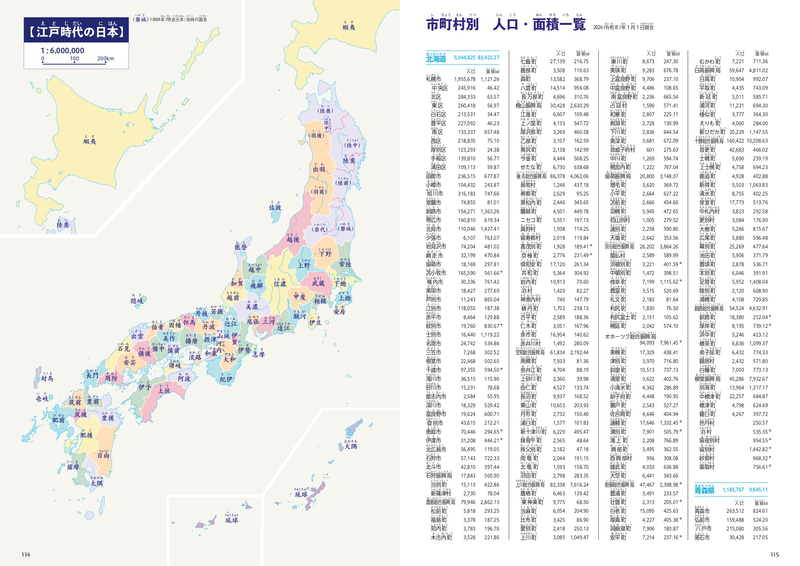
Task: Click the 越前 province label
Action: point(233,297)
